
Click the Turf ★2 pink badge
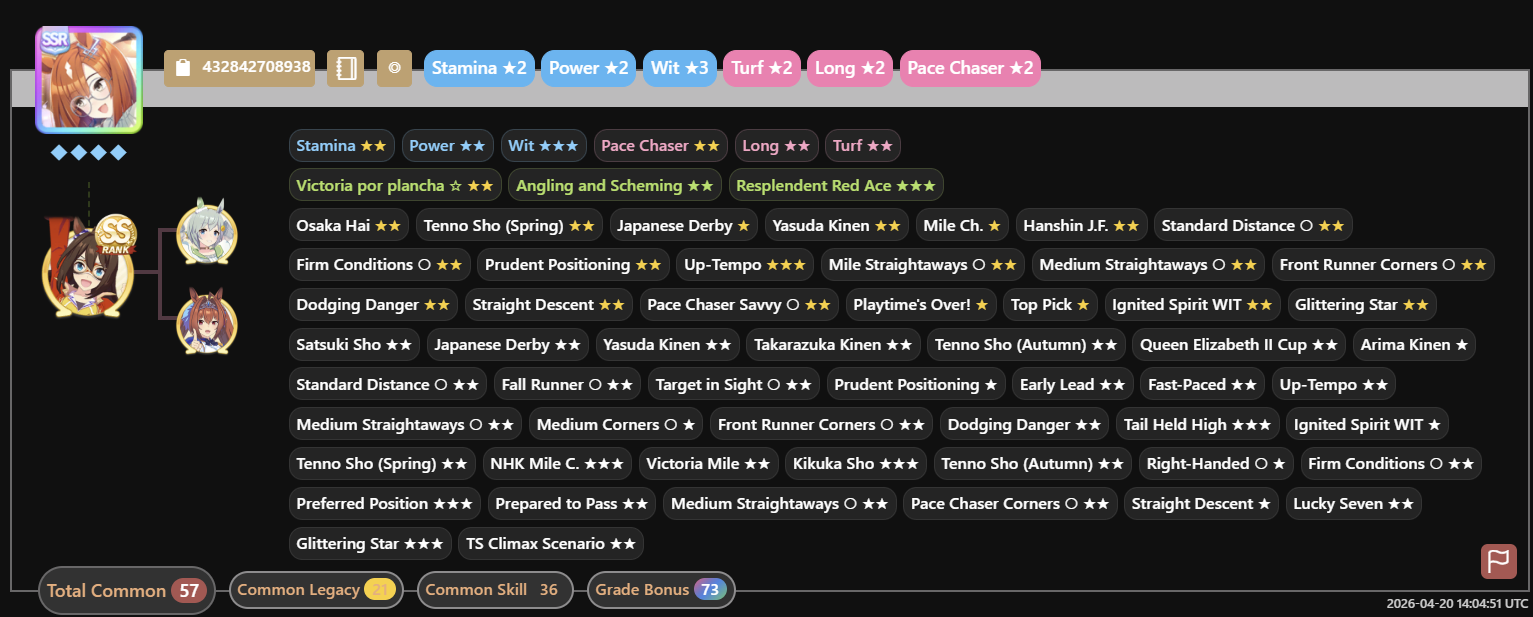click(x=762, y=68)
